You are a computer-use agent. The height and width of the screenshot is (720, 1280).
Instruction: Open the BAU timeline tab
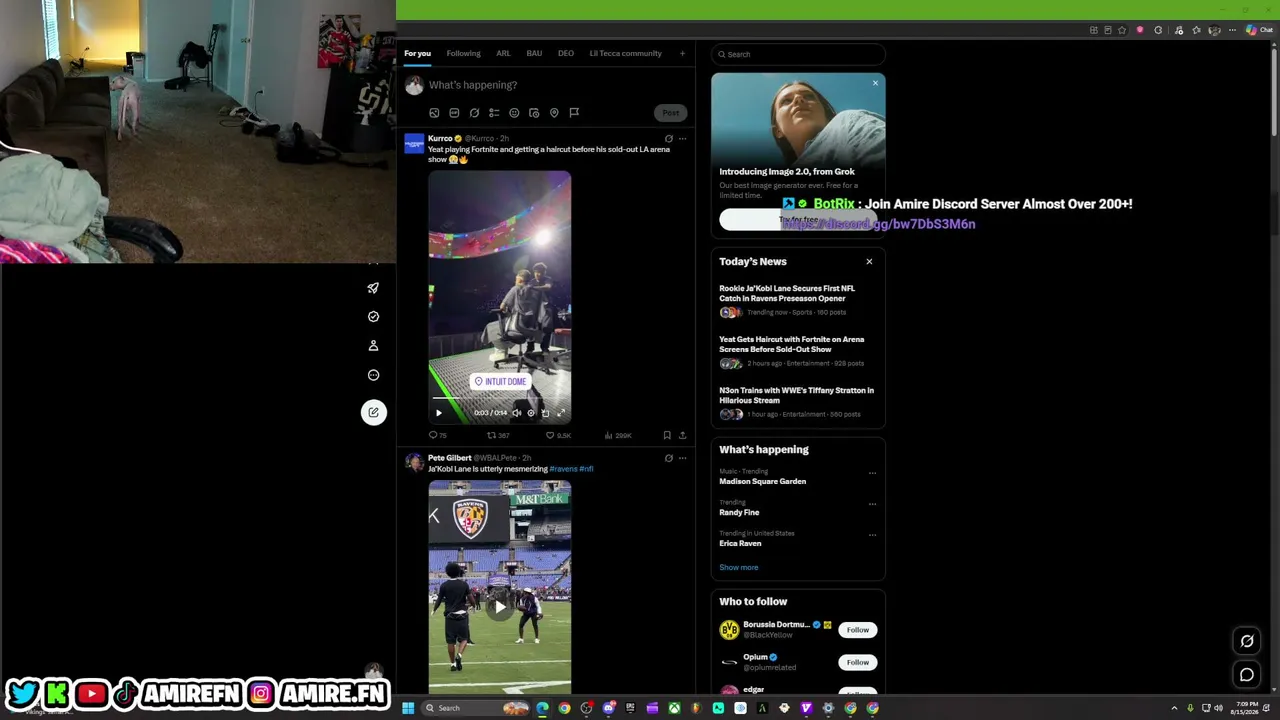534,53
